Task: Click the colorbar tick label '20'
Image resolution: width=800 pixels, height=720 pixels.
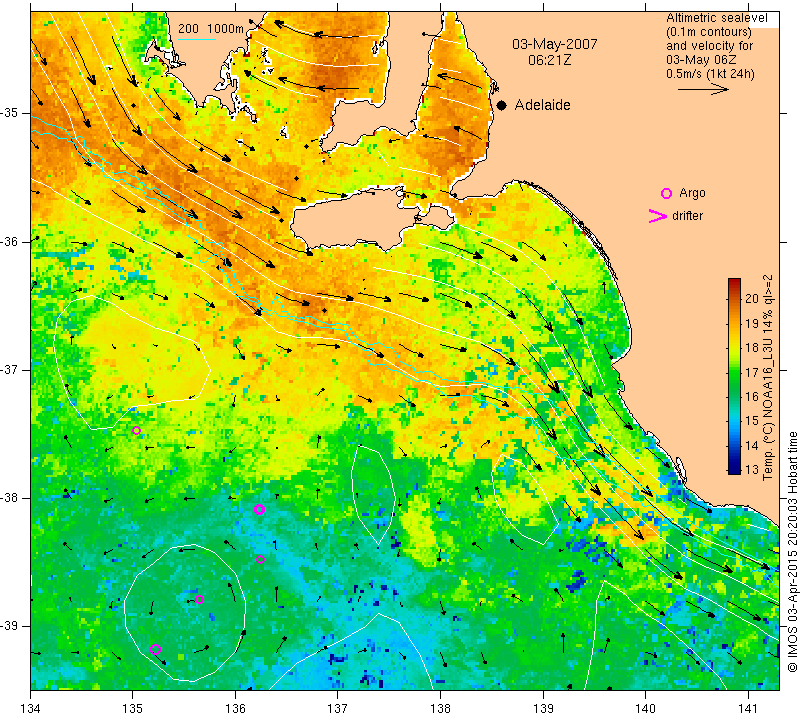Action: [752, 299]
